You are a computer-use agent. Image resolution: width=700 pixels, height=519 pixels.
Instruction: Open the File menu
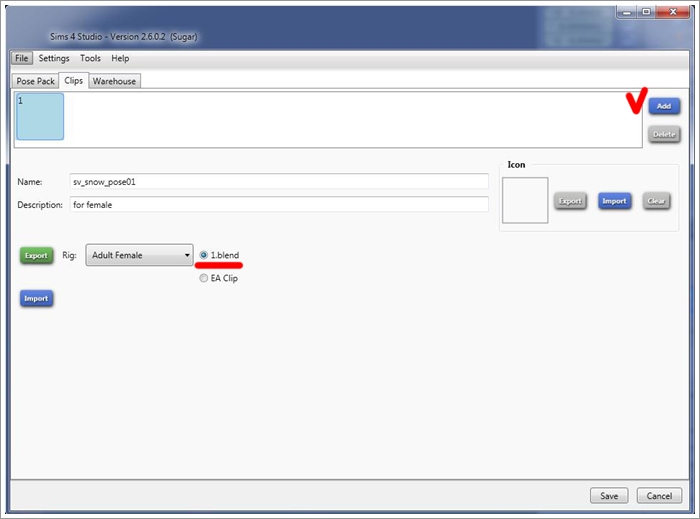[x=22, y=59]
